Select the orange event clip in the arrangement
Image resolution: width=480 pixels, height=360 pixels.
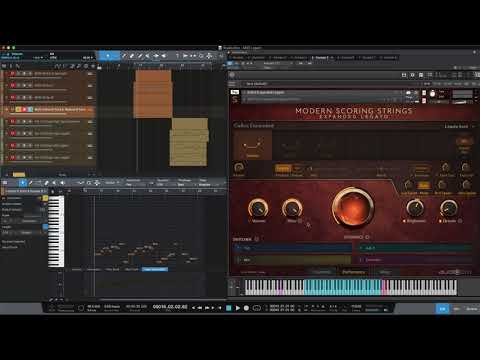tap(153, 94)
